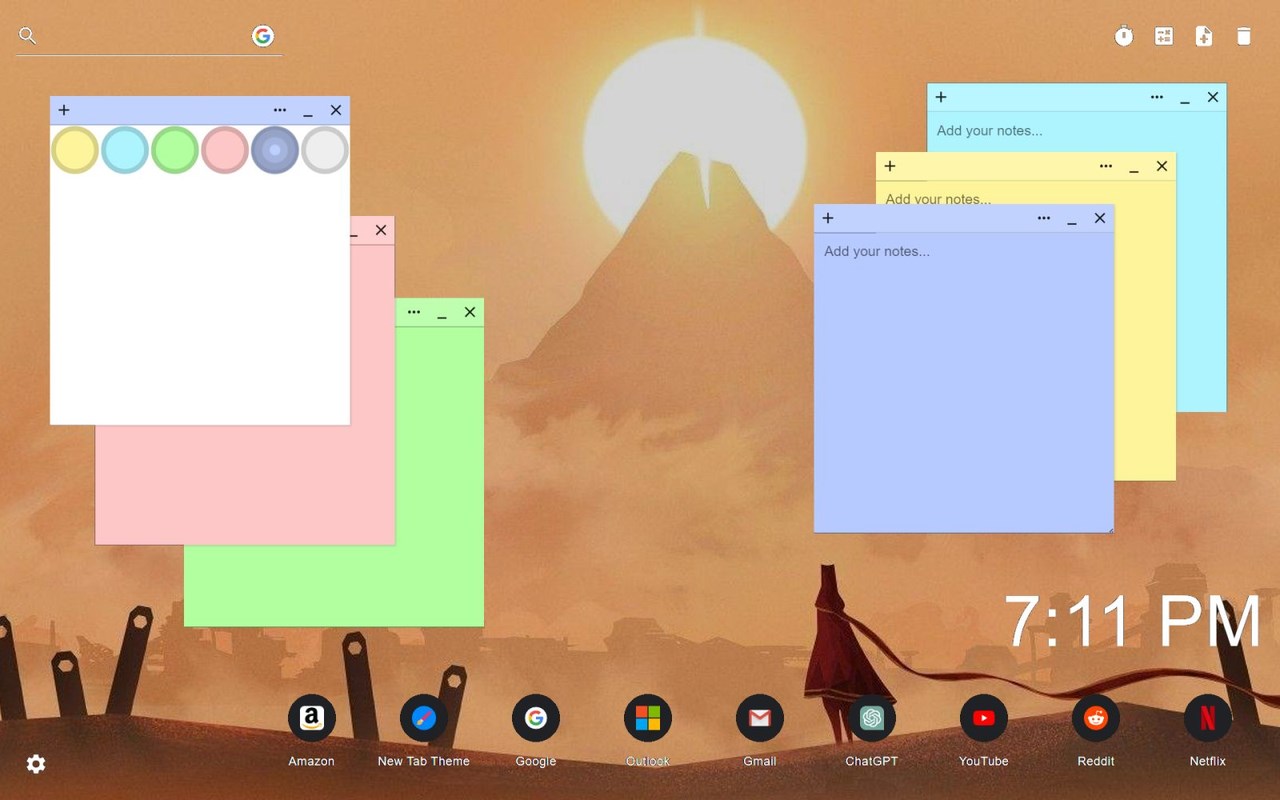1280x800 pixels.
Task: Click the 7:11 PM clock
Action: pyautogui.click(x=1133, y=621)
